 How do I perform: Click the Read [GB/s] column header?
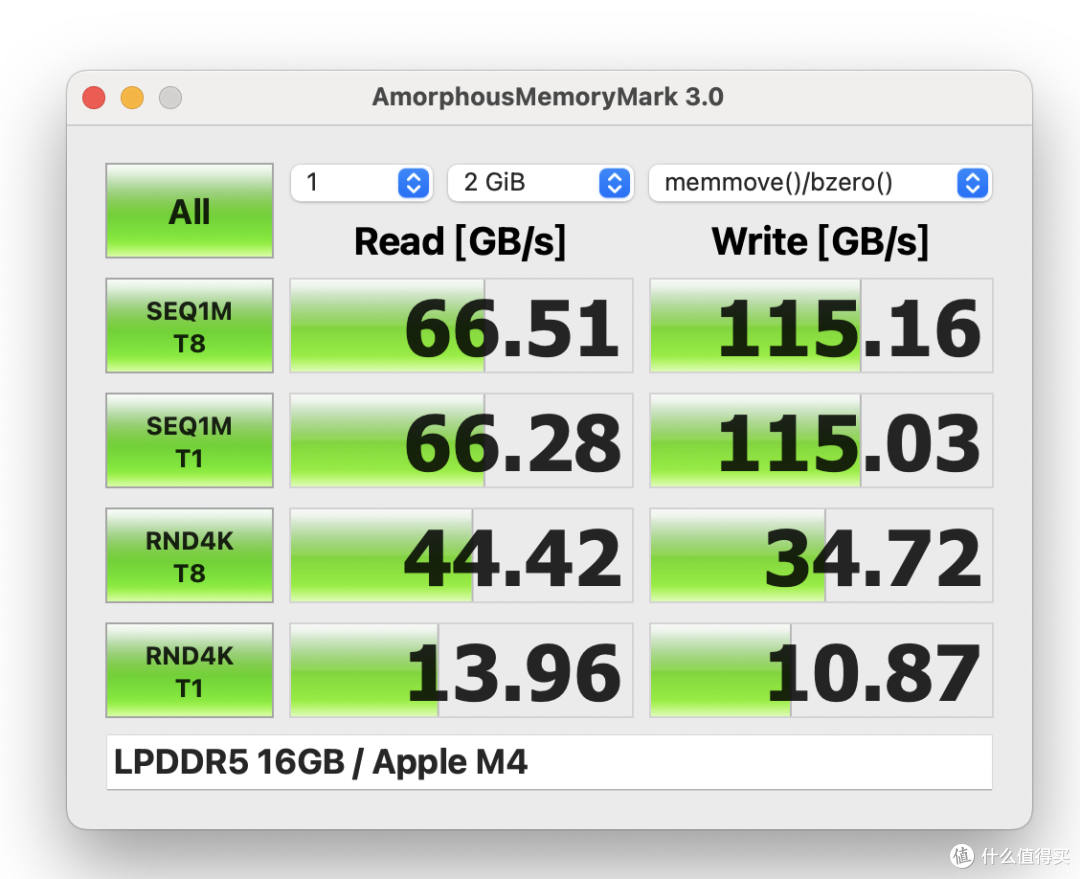(460, 242)
